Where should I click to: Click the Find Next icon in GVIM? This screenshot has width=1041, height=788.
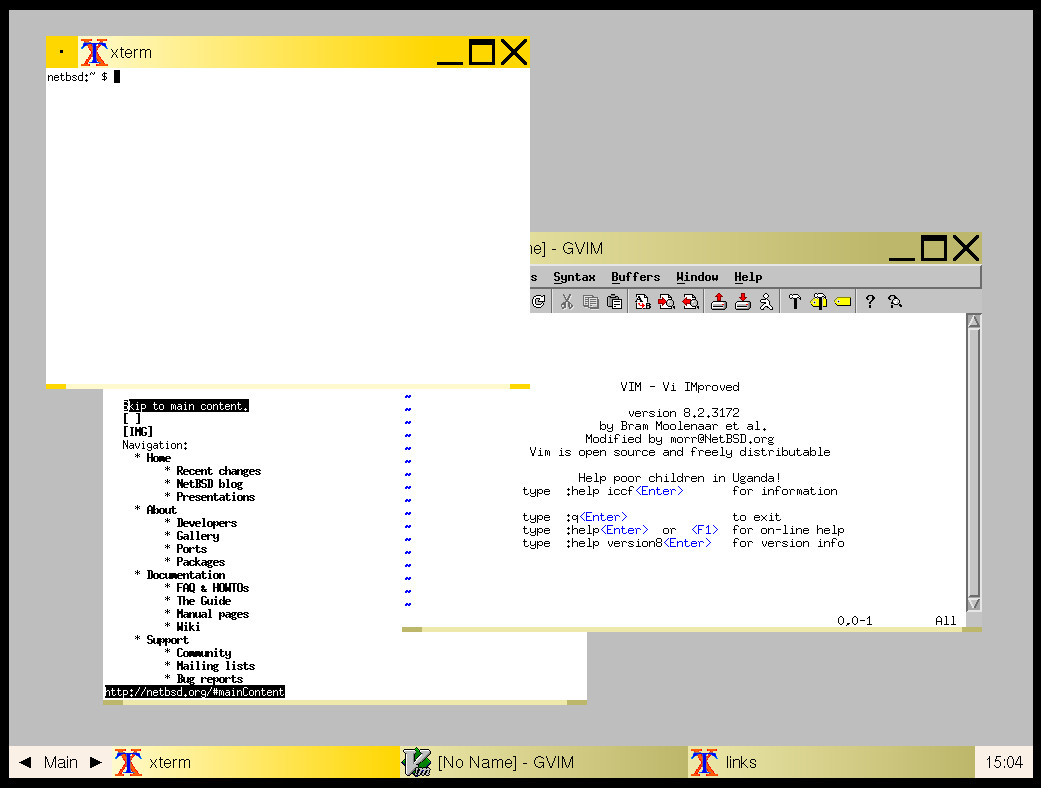click(667, 302)
